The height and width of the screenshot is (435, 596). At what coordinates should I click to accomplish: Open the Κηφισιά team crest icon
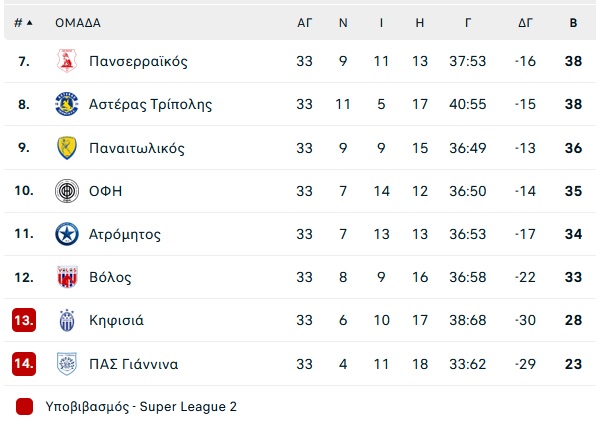67,320
